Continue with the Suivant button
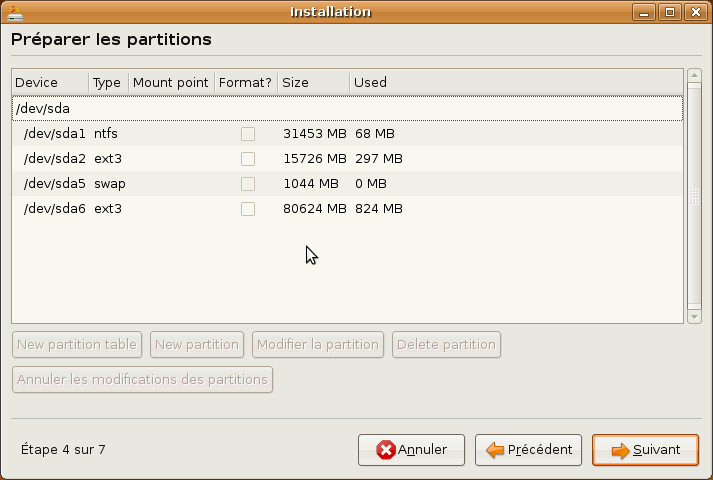Viewport: 713px width, 480px height. pyautogui.click(x=645, y=450)
